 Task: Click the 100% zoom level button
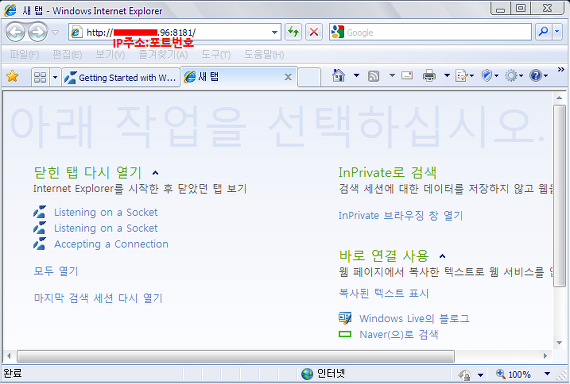[513, 374]
